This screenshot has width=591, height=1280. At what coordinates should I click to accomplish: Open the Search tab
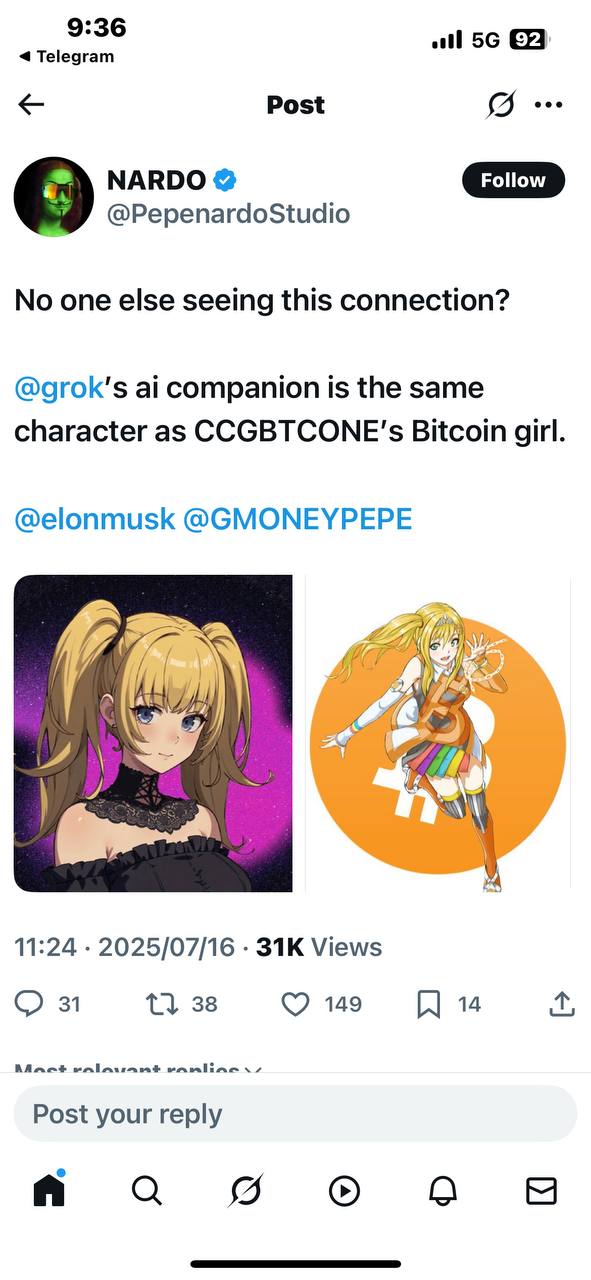coord(146,1189)
